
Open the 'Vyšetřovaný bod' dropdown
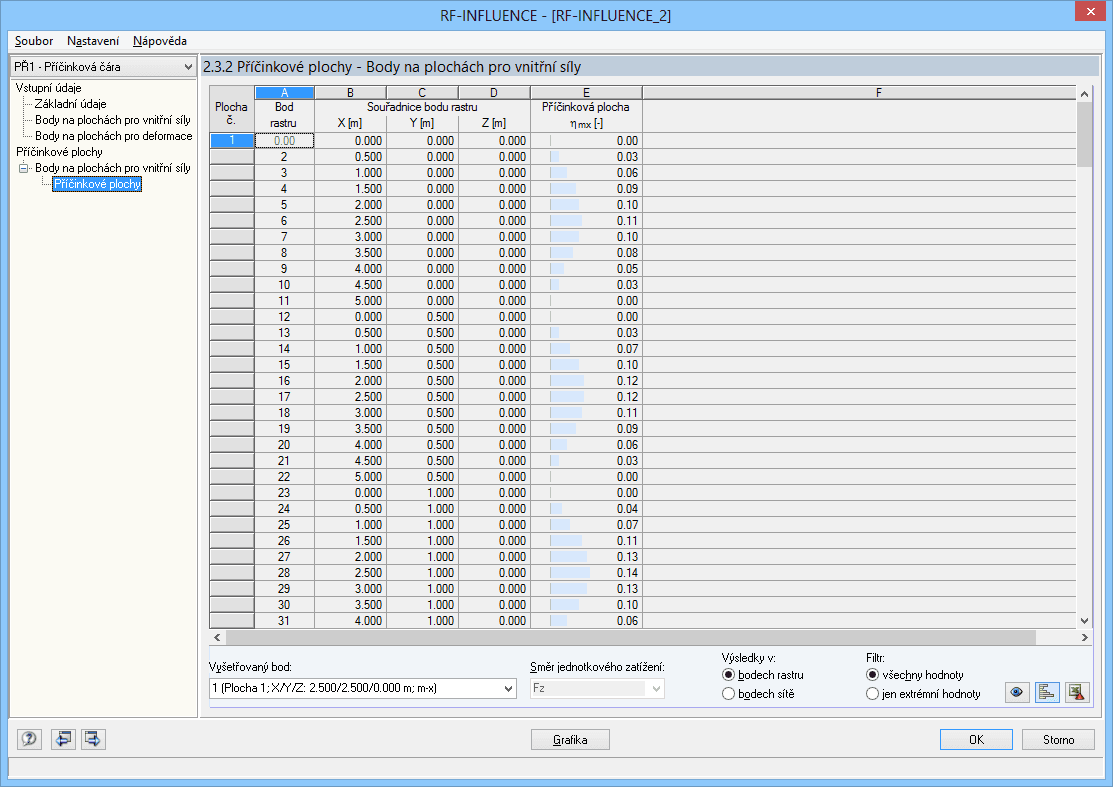(x=363, y=688)
